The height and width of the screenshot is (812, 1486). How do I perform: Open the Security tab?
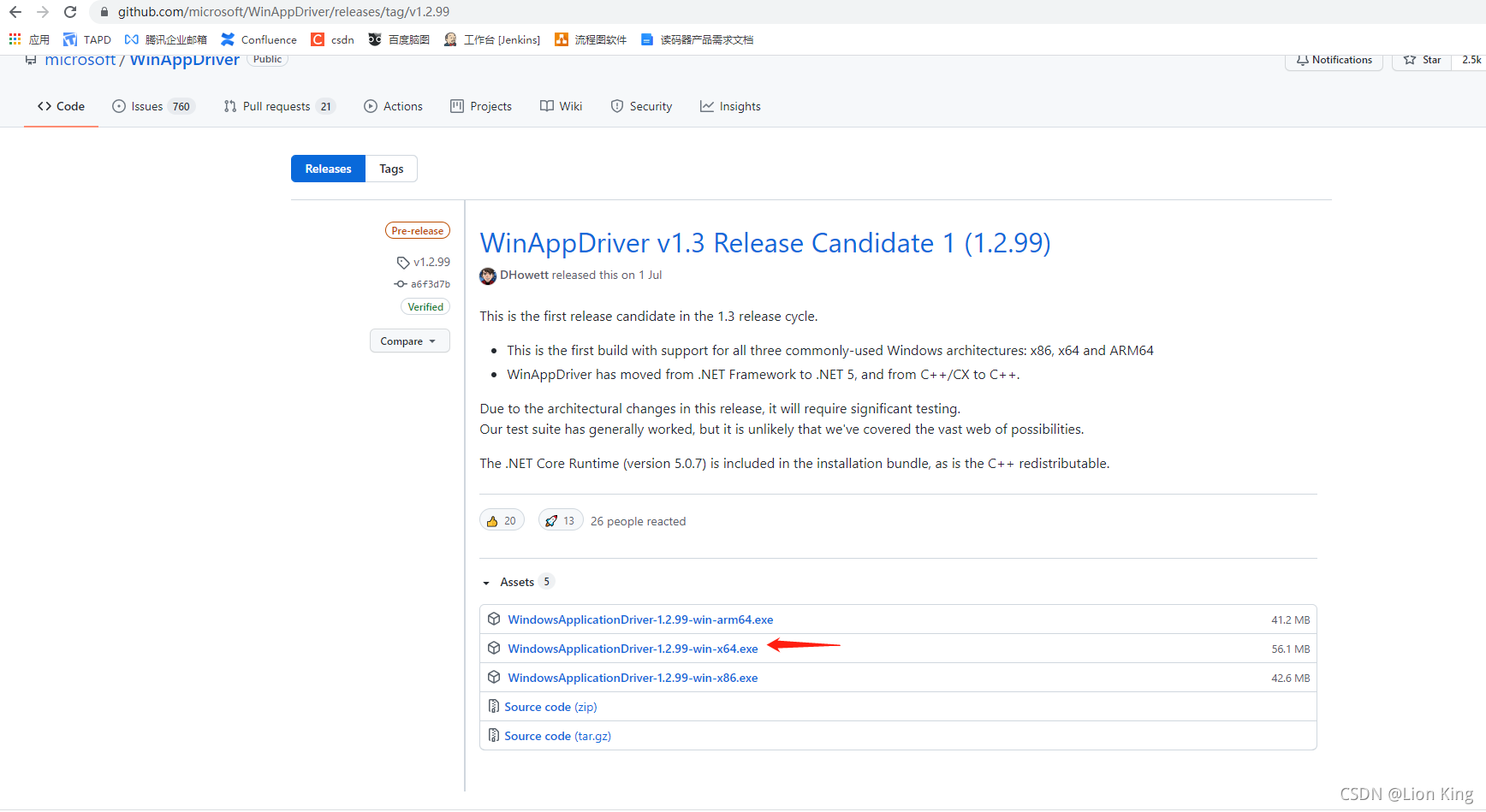point(641,106)
